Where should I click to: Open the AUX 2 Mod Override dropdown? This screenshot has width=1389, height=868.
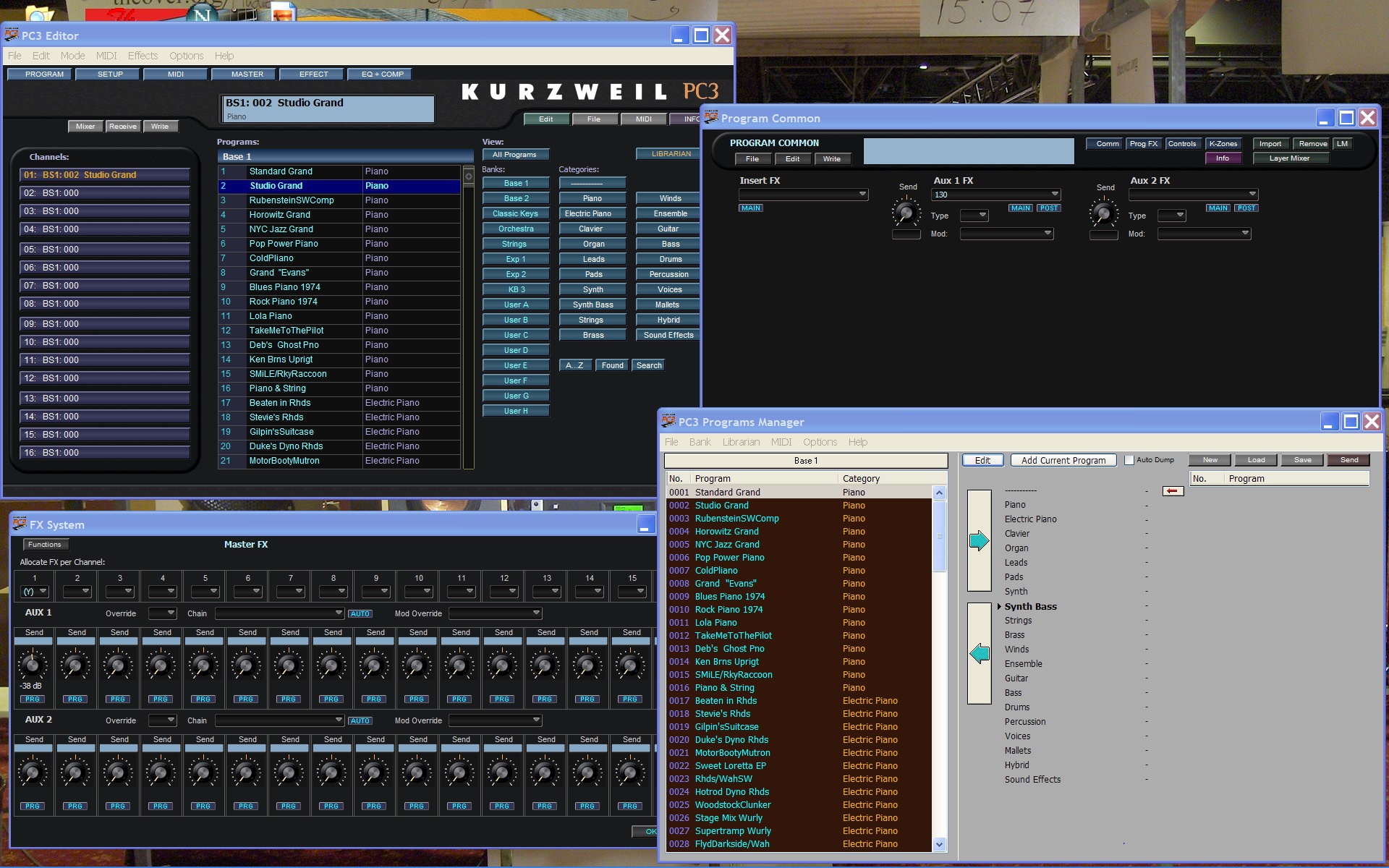tap(496, 720)
